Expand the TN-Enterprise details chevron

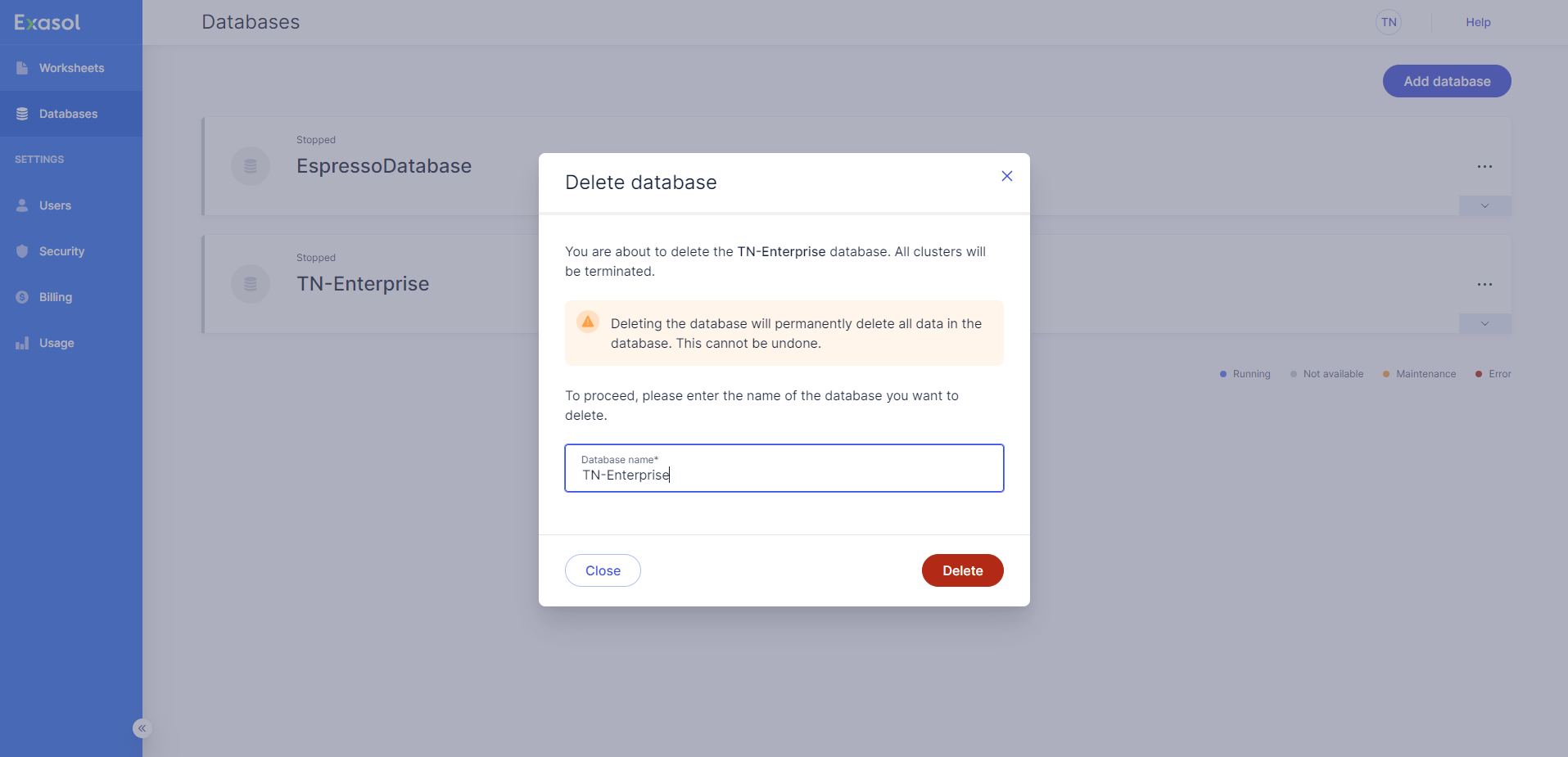coord(1484,324)
